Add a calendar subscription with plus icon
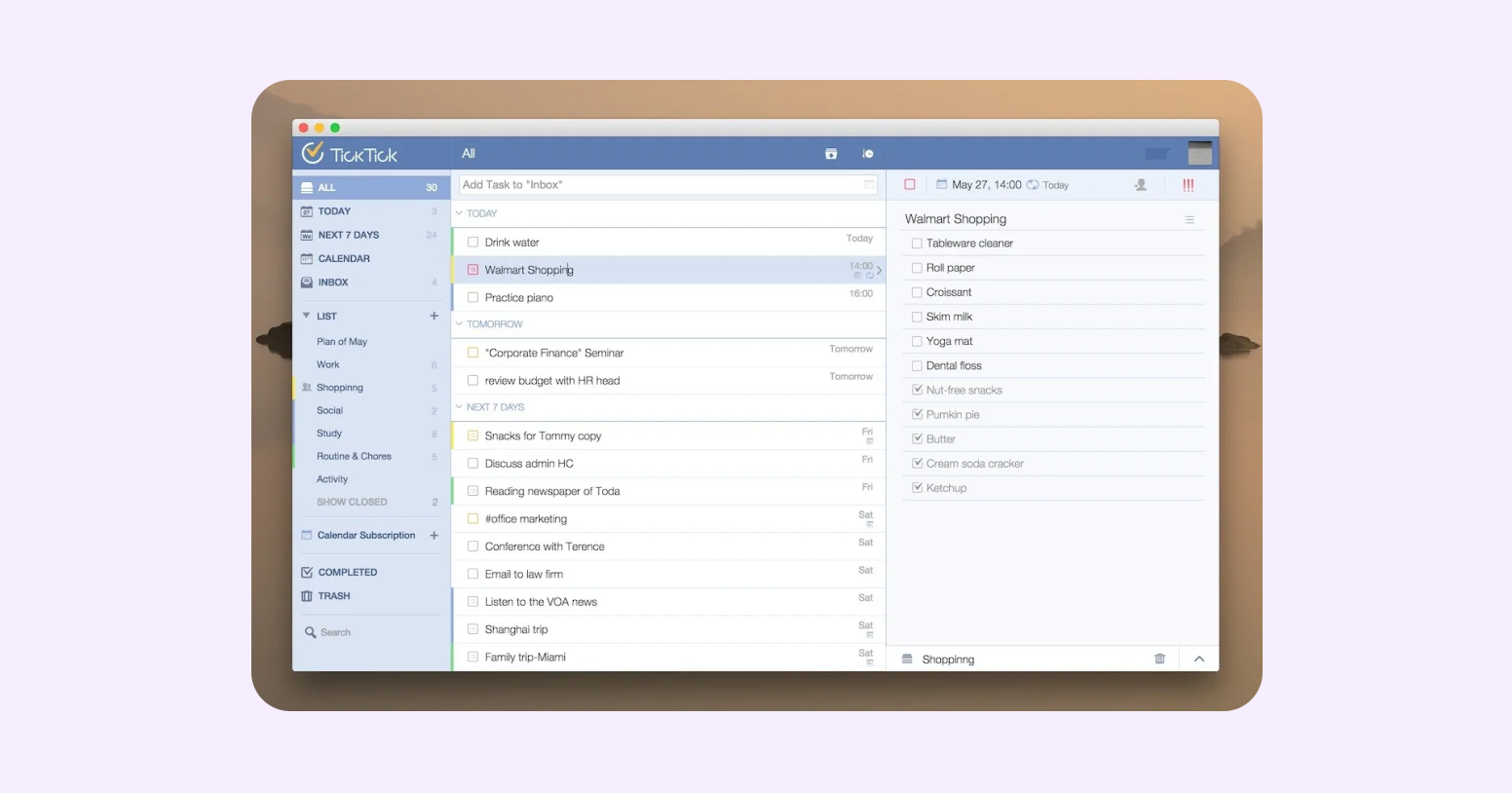Image resolution: width=1512 pixels, height=793 pixels. tap(434, 535)
